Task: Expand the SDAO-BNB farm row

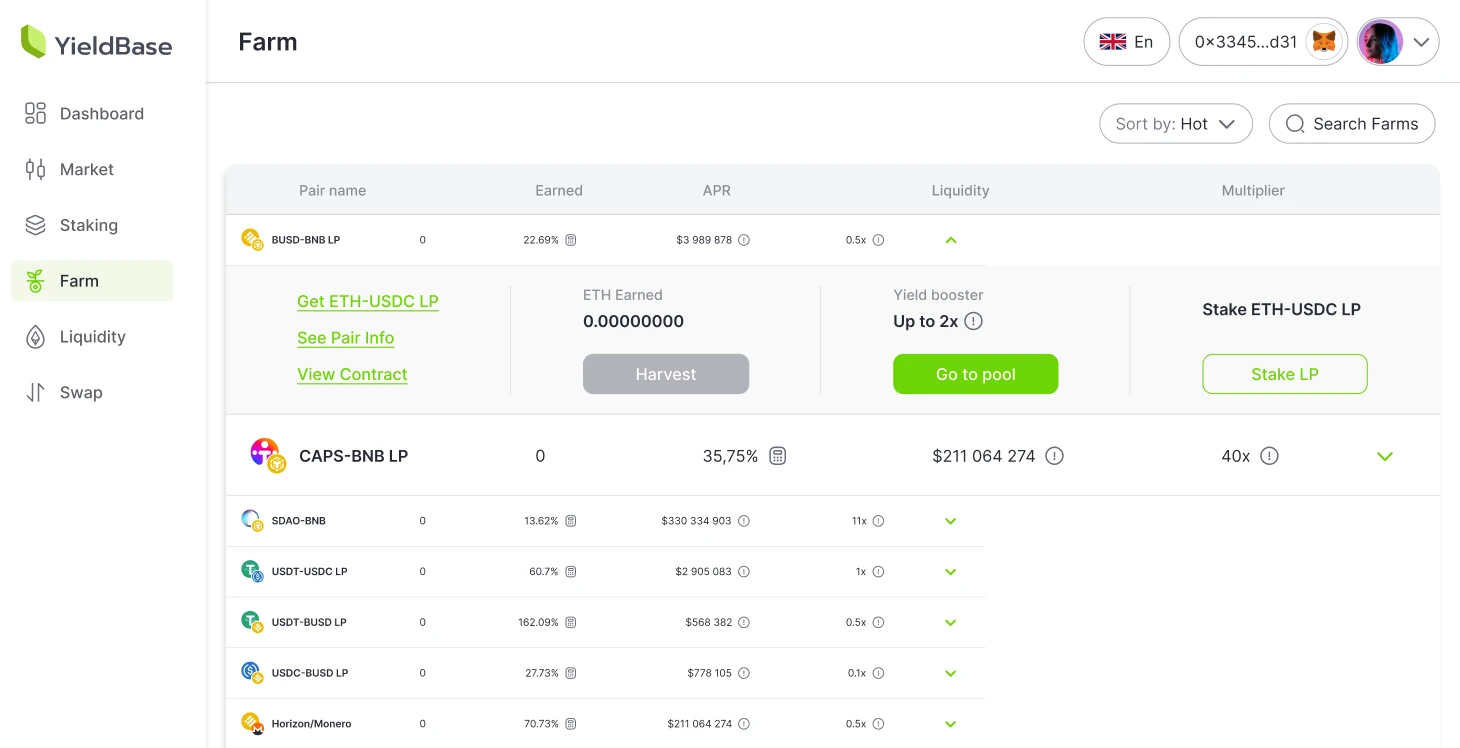Action: point(950,520)
